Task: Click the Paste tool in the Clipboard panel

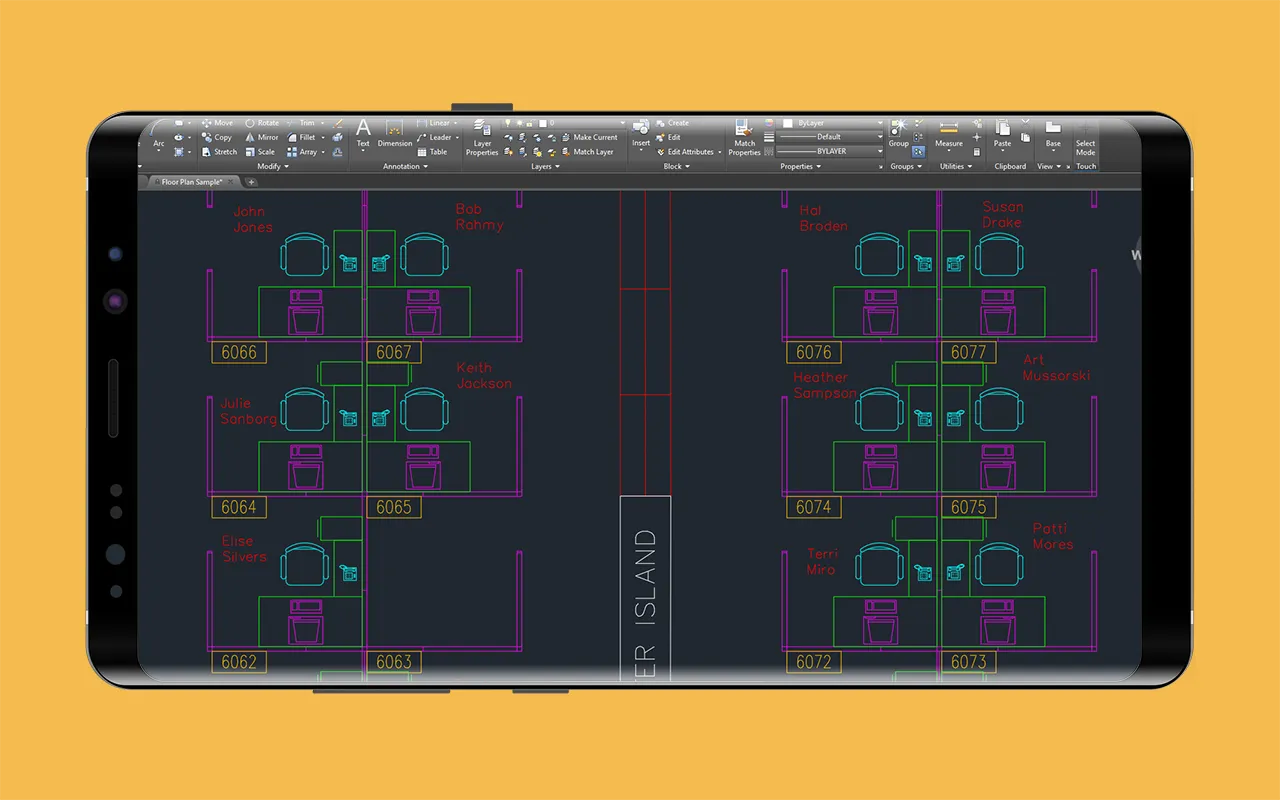Action: [x=1002, y=133]
